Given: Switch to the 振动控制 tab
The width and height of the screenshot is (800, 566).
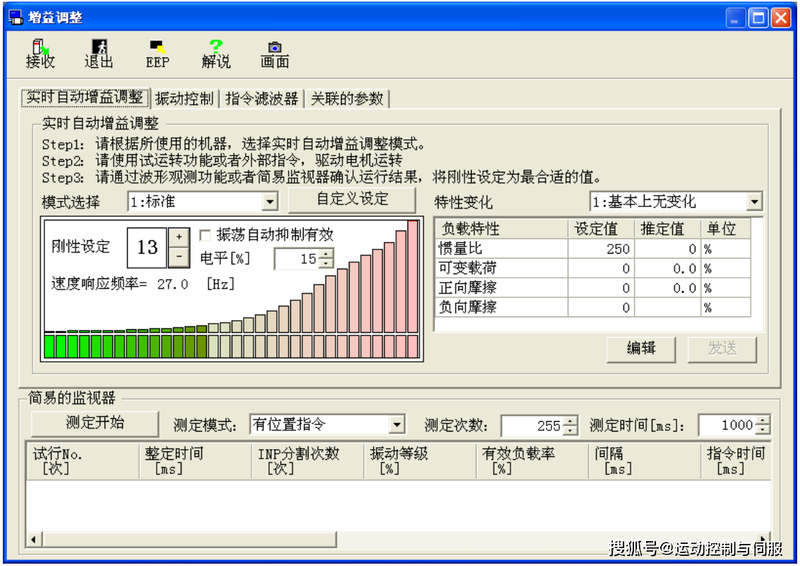Looking at the screenshot, I should (184, 98).
